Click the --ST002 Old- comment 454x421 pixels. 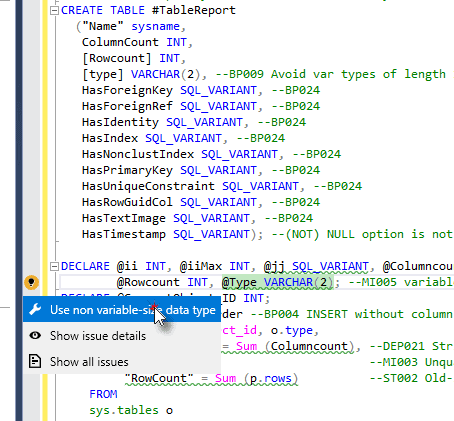412,378
